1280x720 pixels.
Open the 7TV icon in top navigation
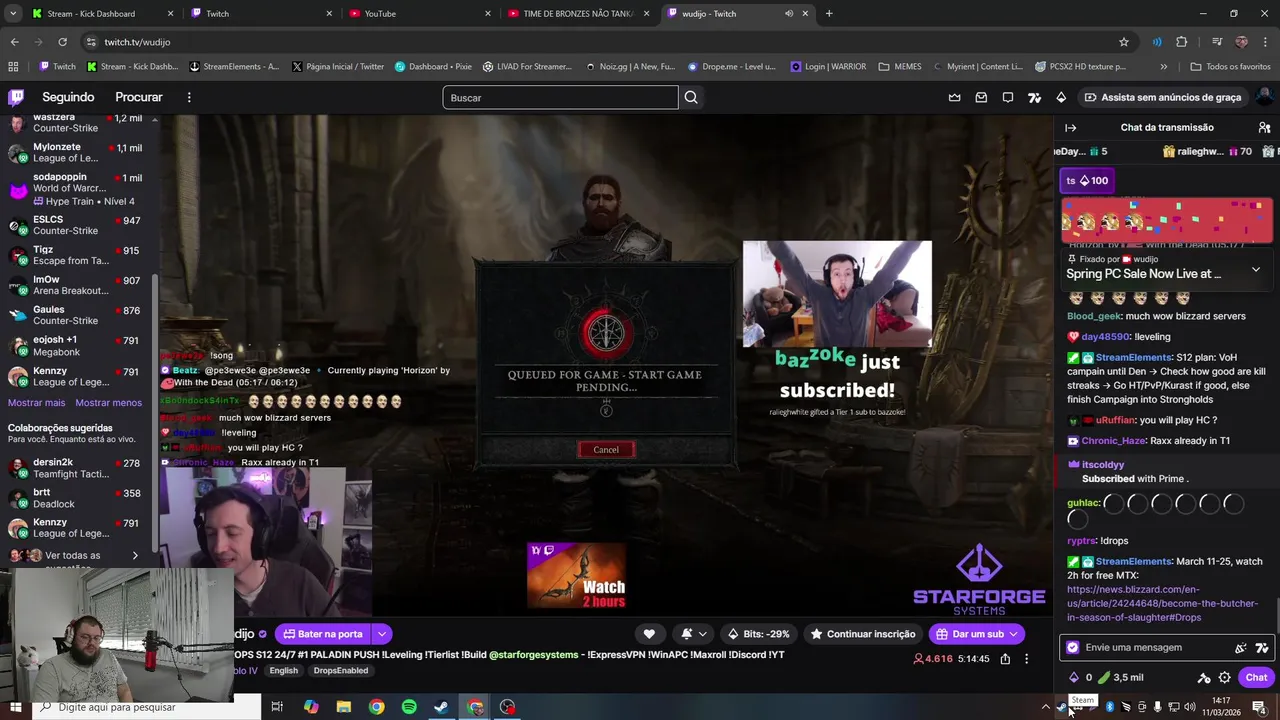point(1034,97)
